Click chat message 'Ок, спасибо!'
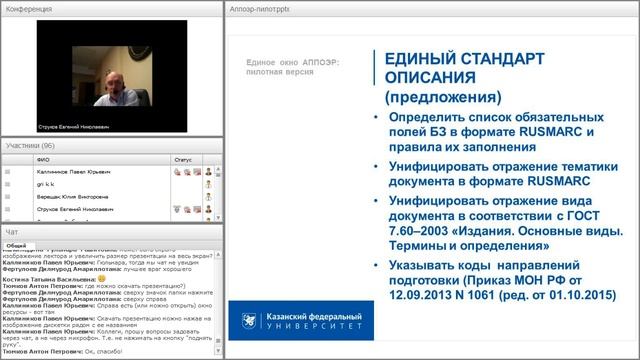The width and height of the screenshot is (640, 360). 103,351
